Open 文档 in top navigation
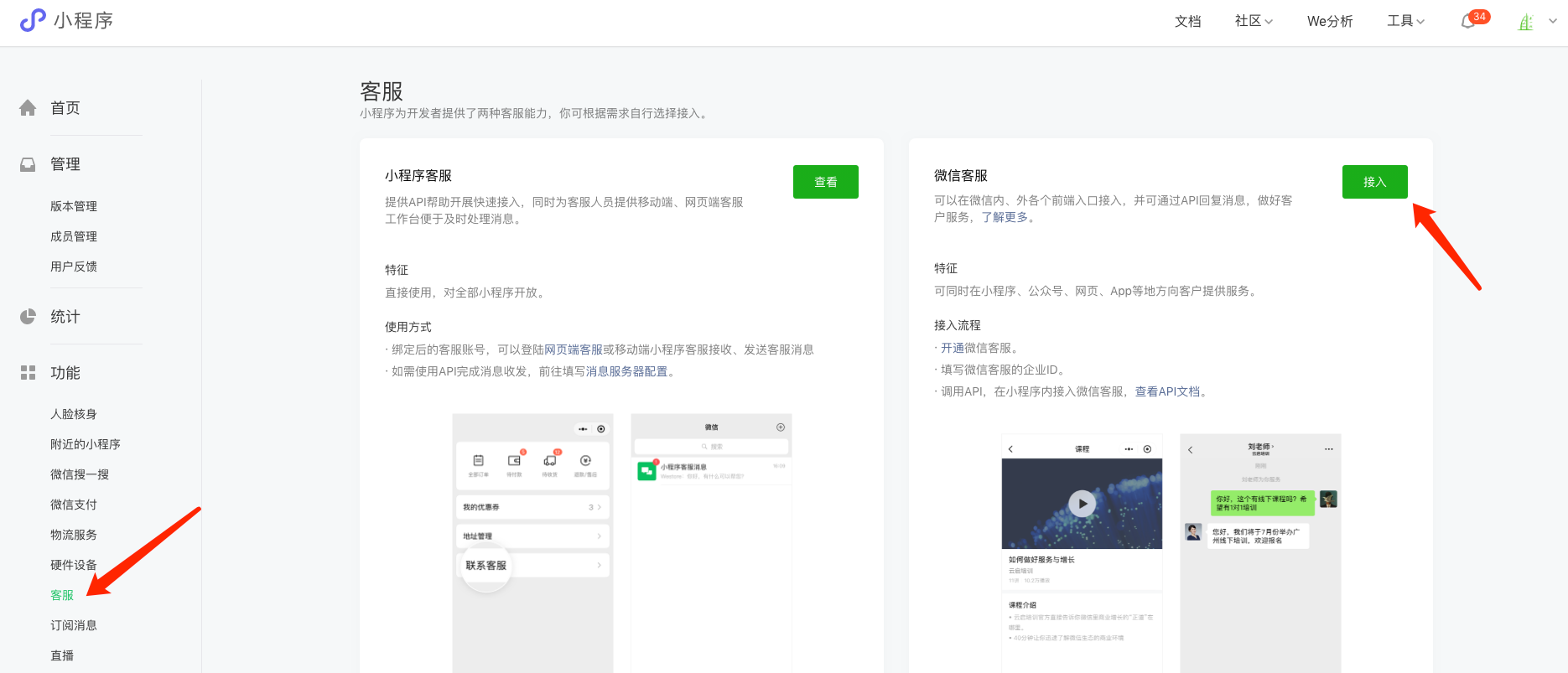Screen dimensions: 1568x673 click(1187, 21)
